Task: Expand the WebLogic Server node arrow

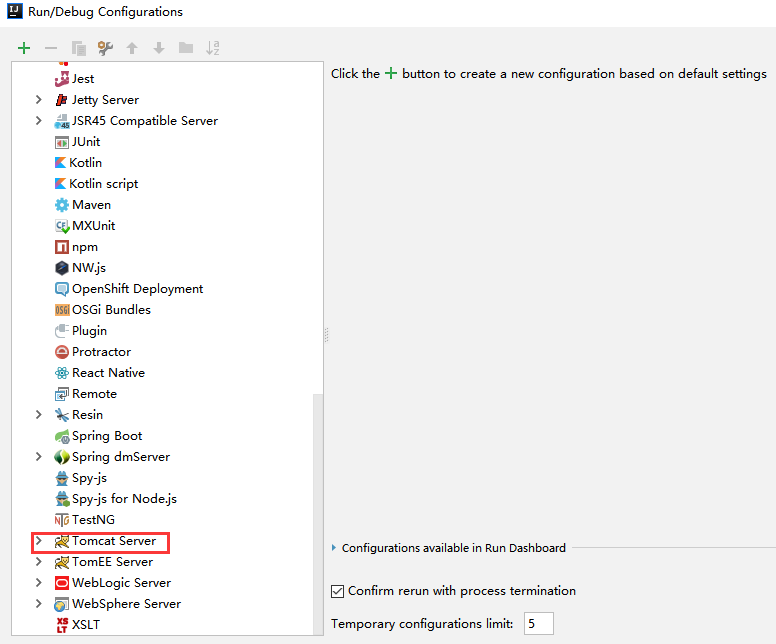Action: click(x=39, y=583)
